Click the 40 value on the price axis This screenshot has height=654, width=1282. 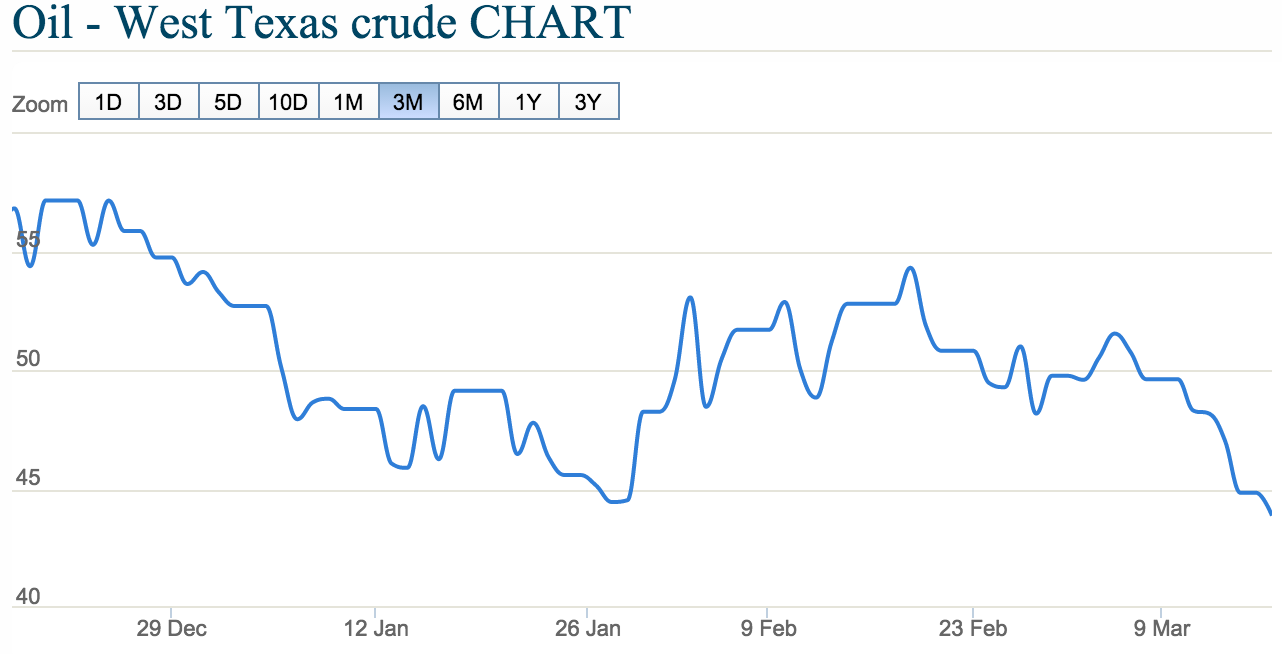[28, 597]
